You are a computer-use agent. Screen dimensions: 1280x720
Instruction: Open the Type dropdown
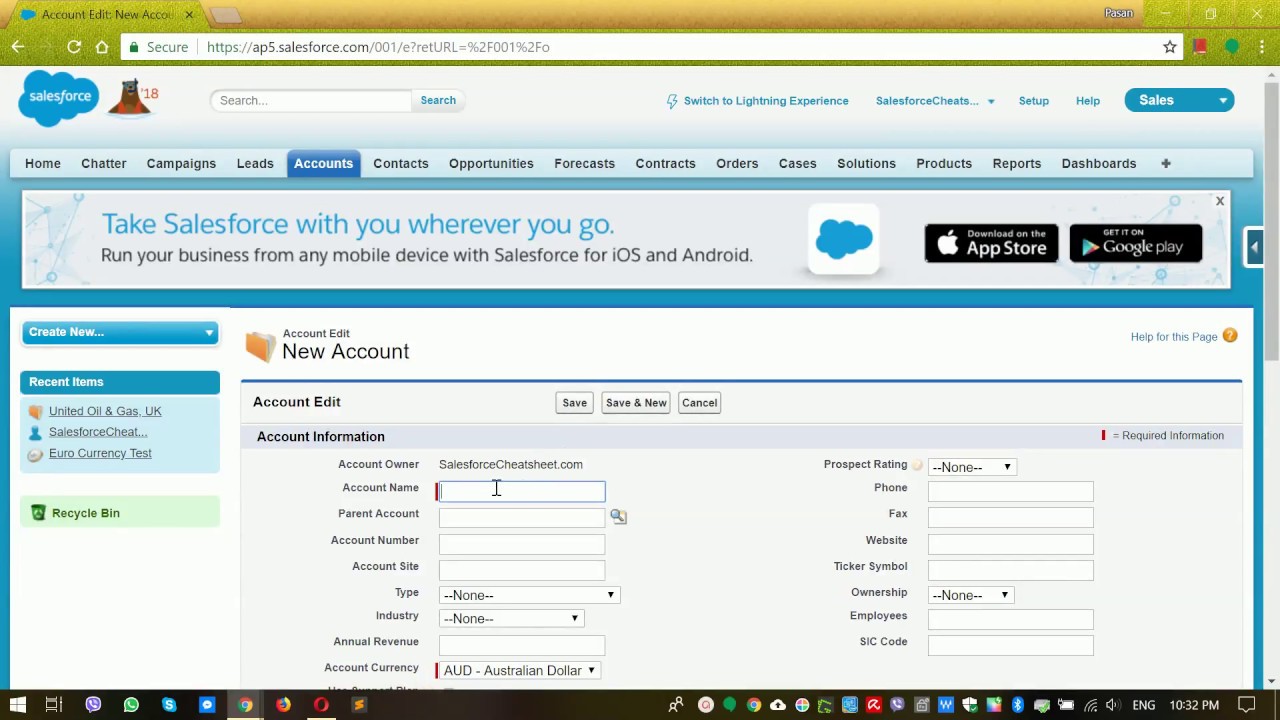[x=529, y=595]
